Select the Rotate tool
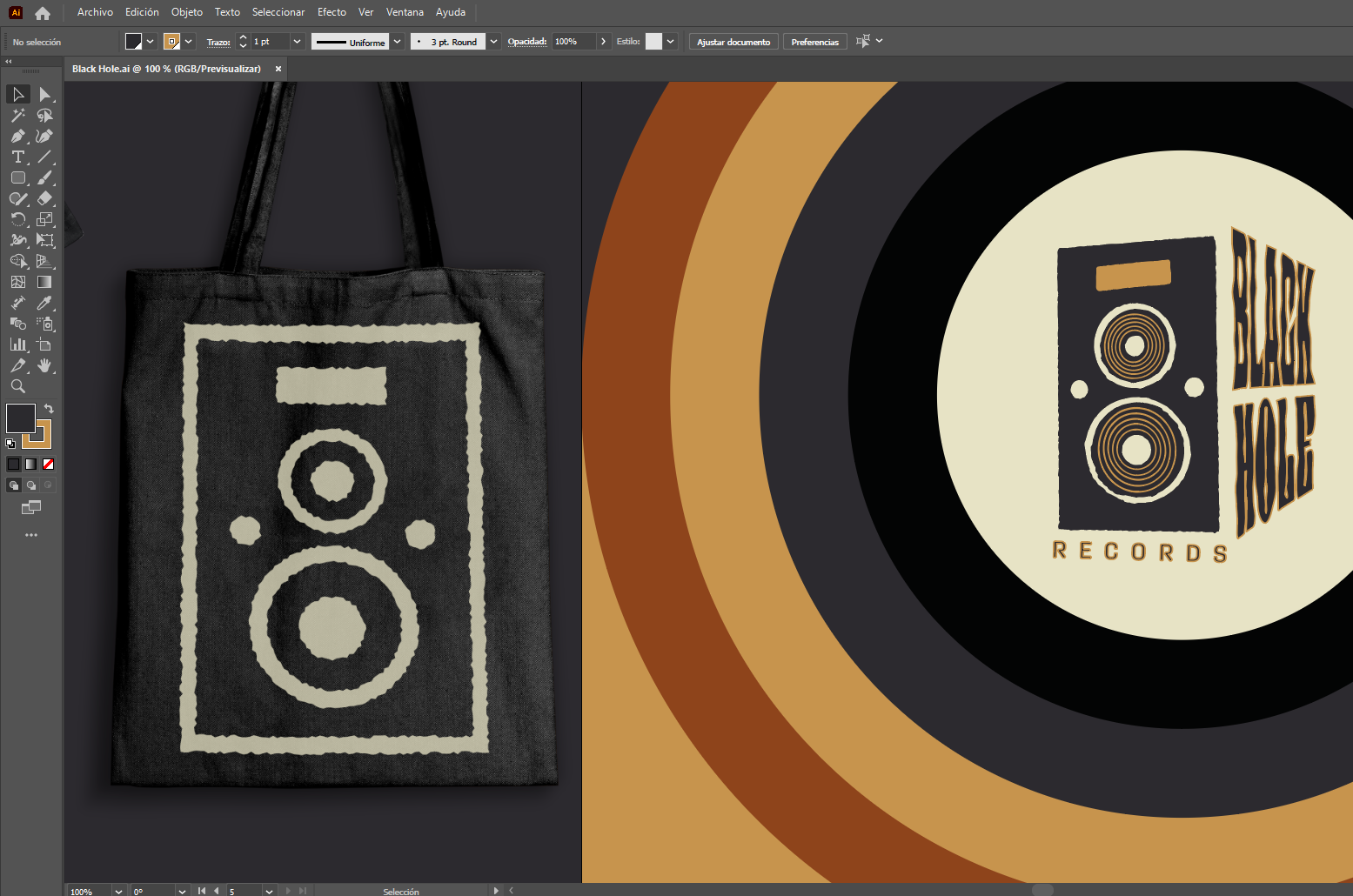This screenshot has width=1353, height=896. pos(18,219)
